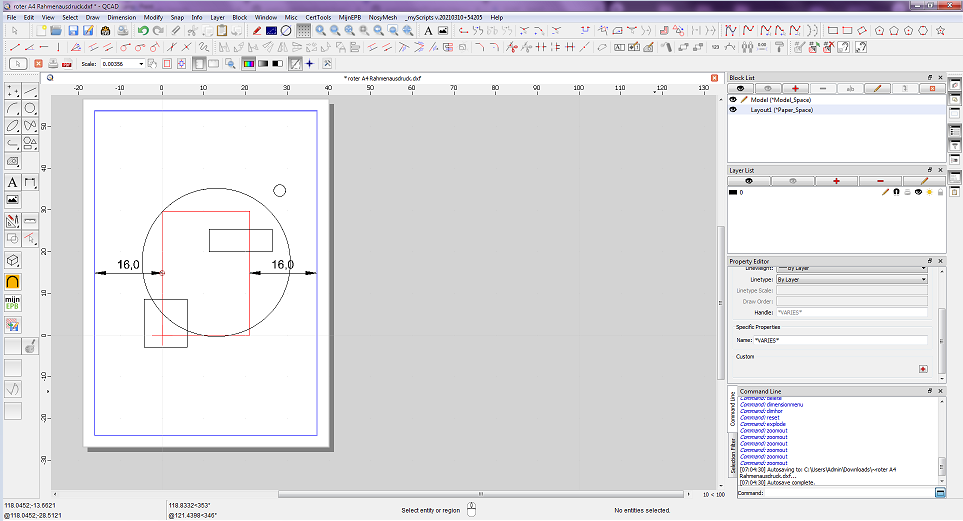Screen dimensions: 963x521
Task: Toggle black and white print mode
Action: pos(278,63)
